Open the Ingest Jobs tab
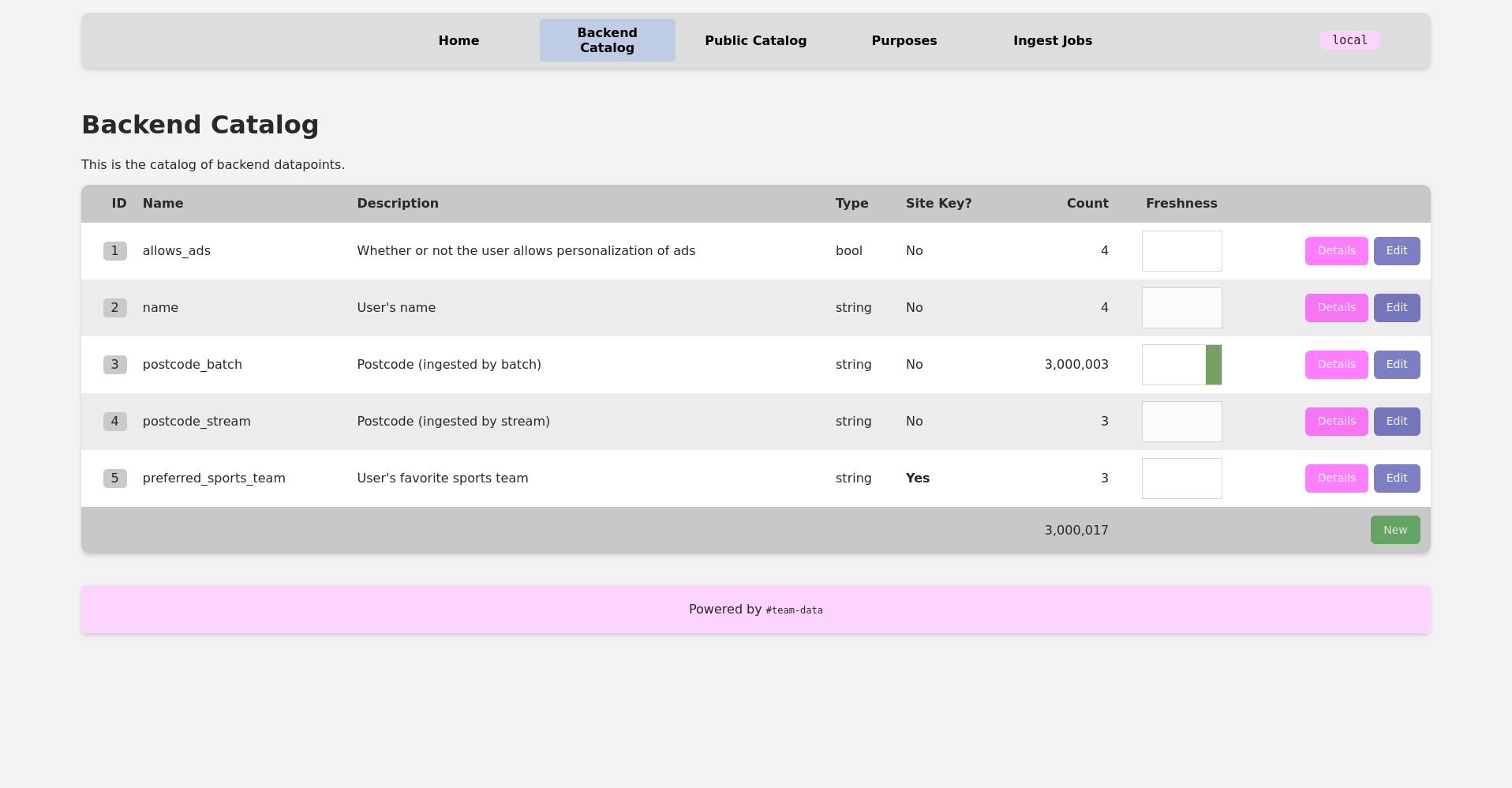The image size is (1512, 788). coord(1052,40)
